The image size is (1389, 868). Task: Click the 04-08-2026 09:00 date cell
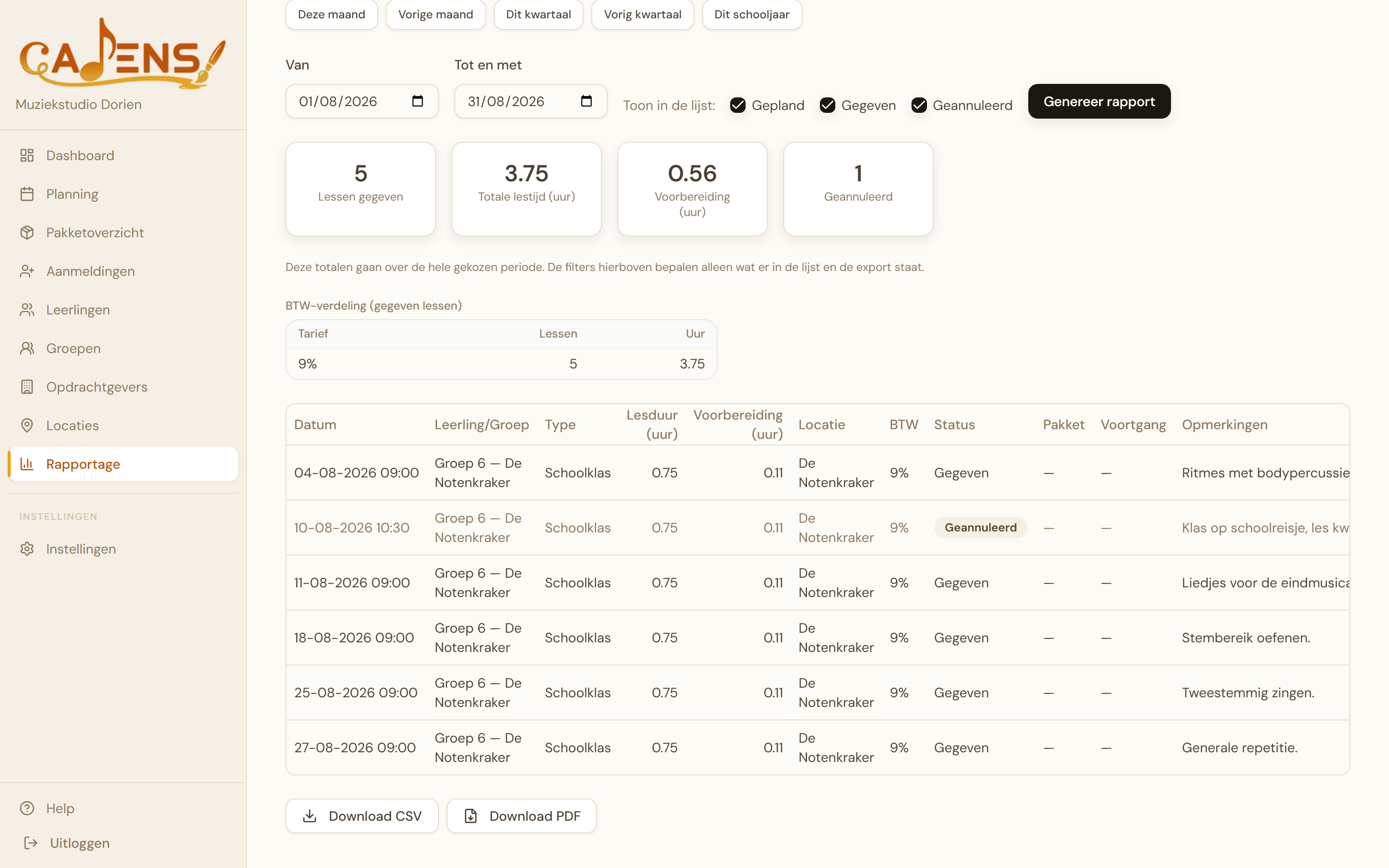click(x=356, y=473)
